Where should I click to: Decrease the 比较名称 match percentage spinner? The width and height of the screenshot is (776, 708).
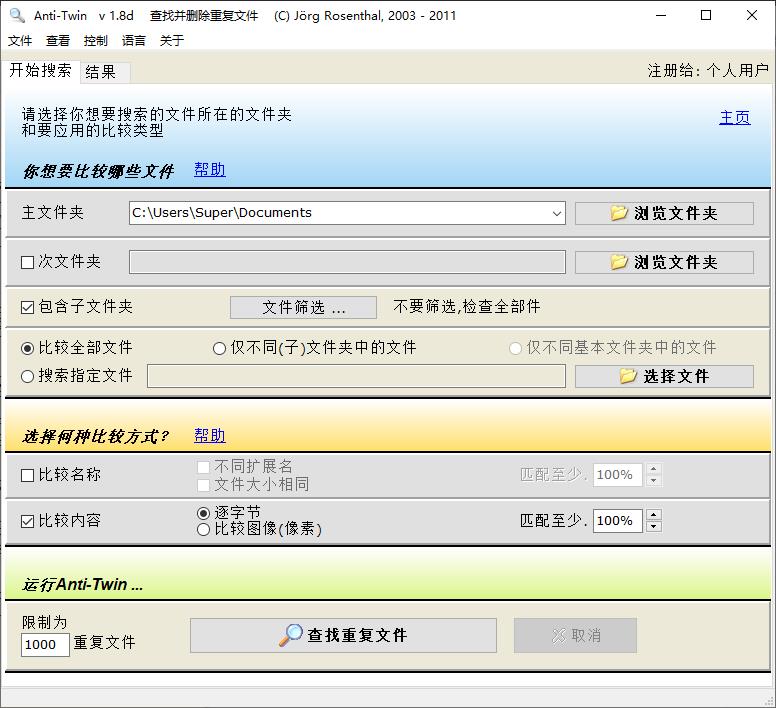(x=654, y=481)
